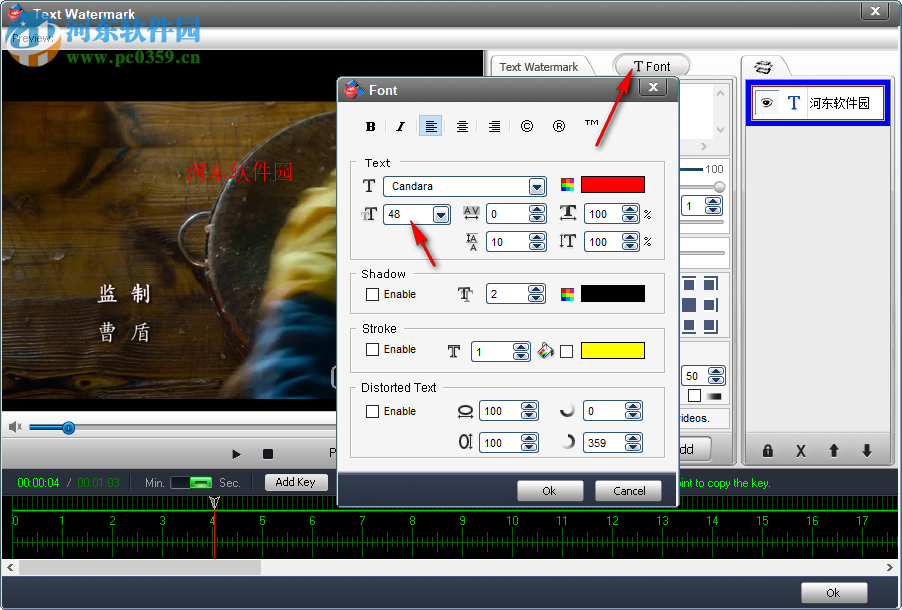Screen dimensions: 902x610
Task: Lock the watermark layer
Action: (766, 451)
